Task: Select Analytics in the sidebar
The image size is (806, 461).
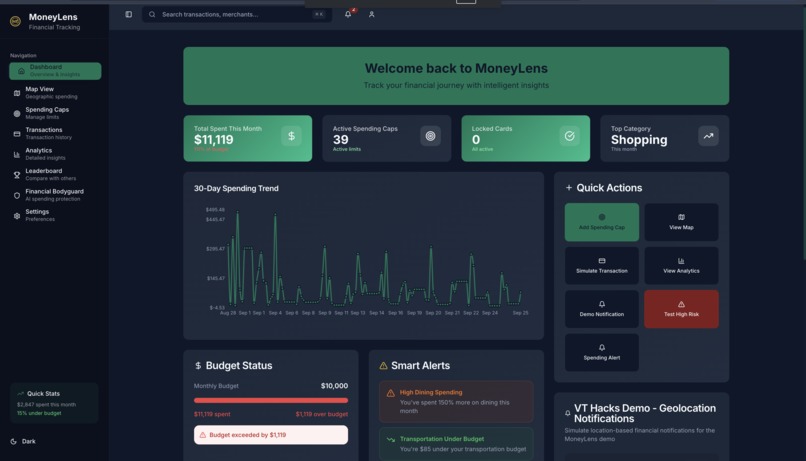Action: [55, 154]
